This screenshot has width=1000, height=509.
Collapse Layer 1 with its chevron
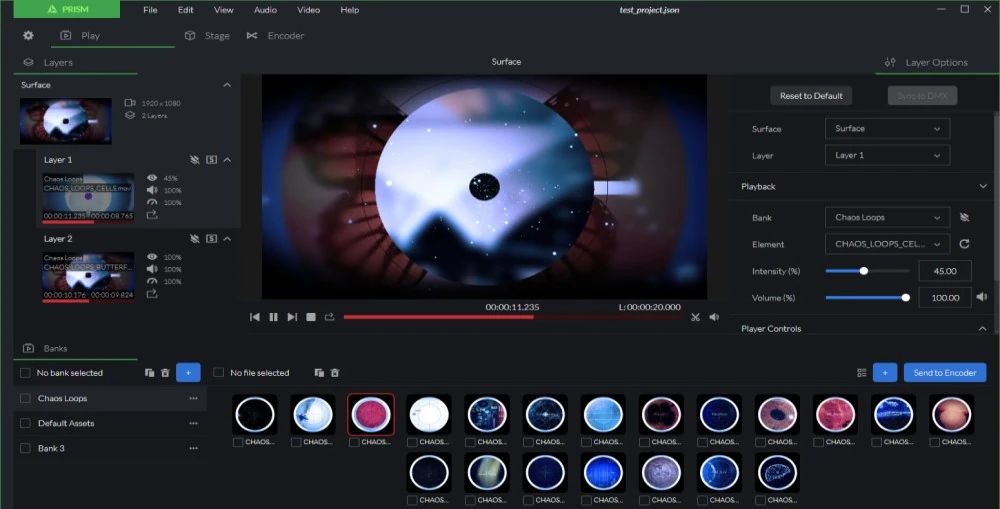click(x=227, y=159)
